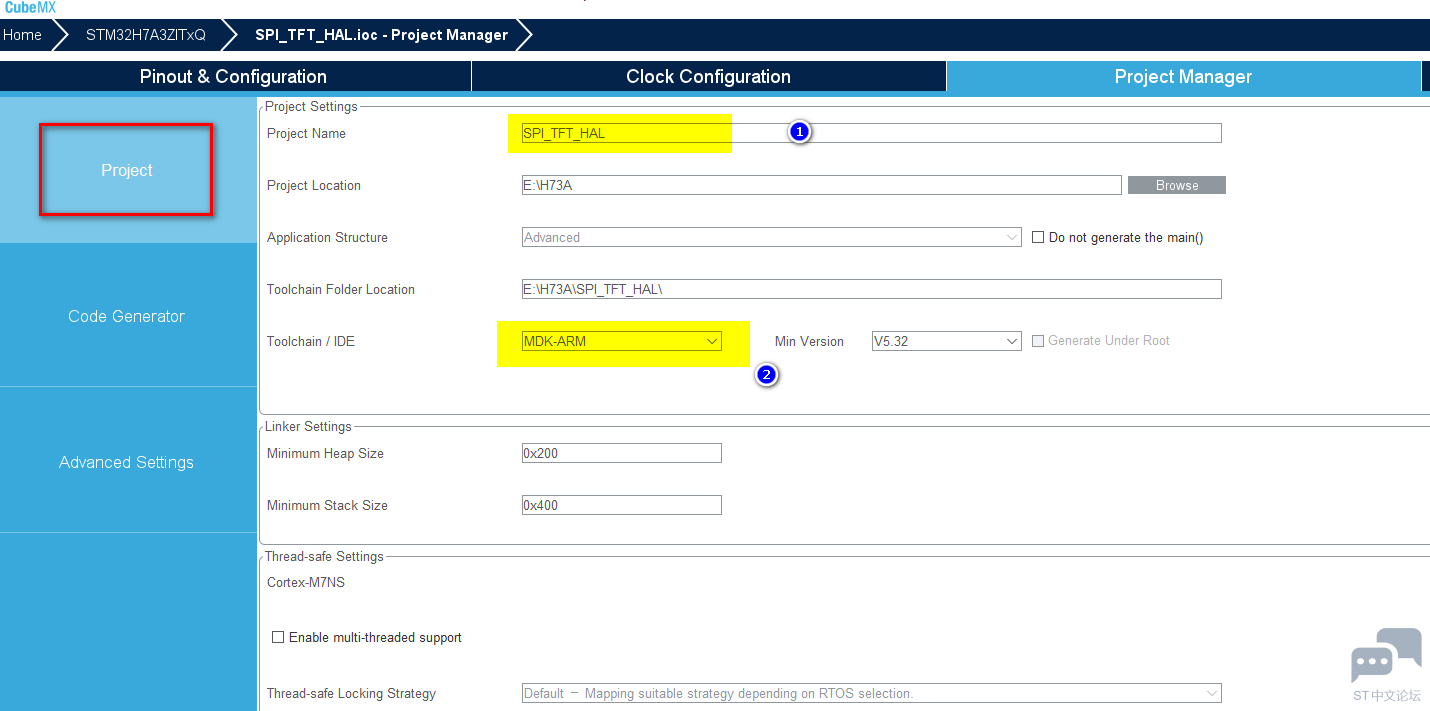
Task: Click the Project Location field
Action: [x=821, y=185]
